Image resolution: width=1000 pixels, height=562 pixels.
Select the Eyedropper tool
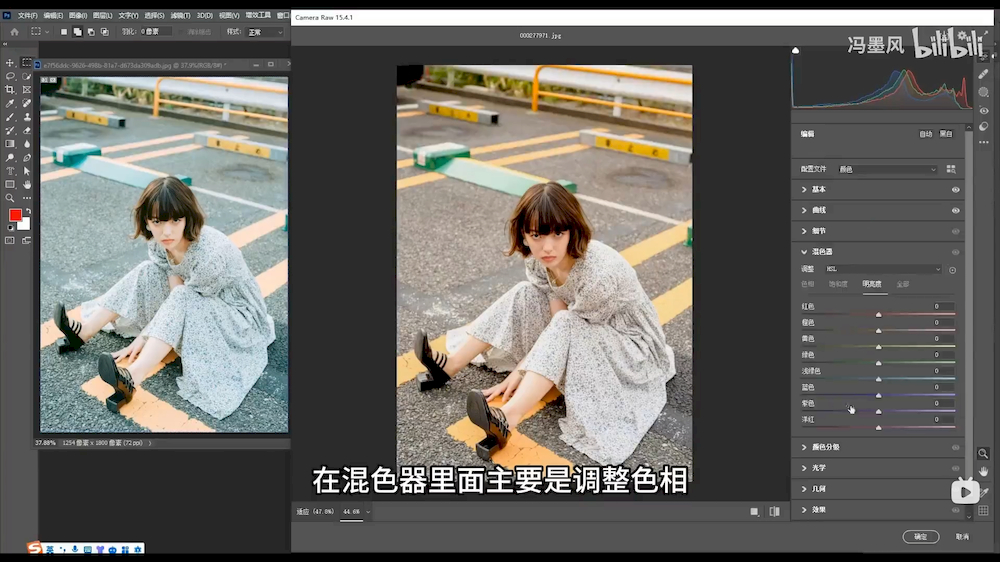point(10,103)
